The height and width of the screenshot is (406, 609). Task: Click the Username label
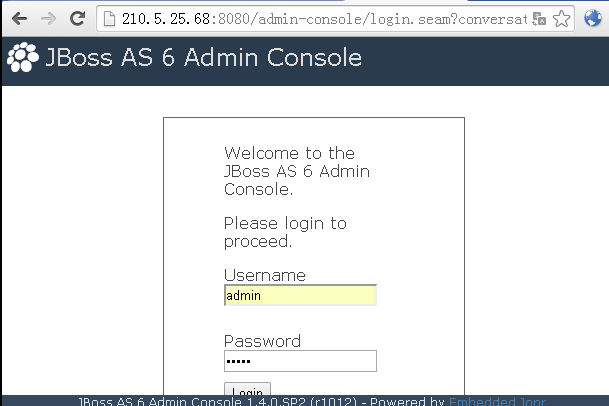[265, 275]
